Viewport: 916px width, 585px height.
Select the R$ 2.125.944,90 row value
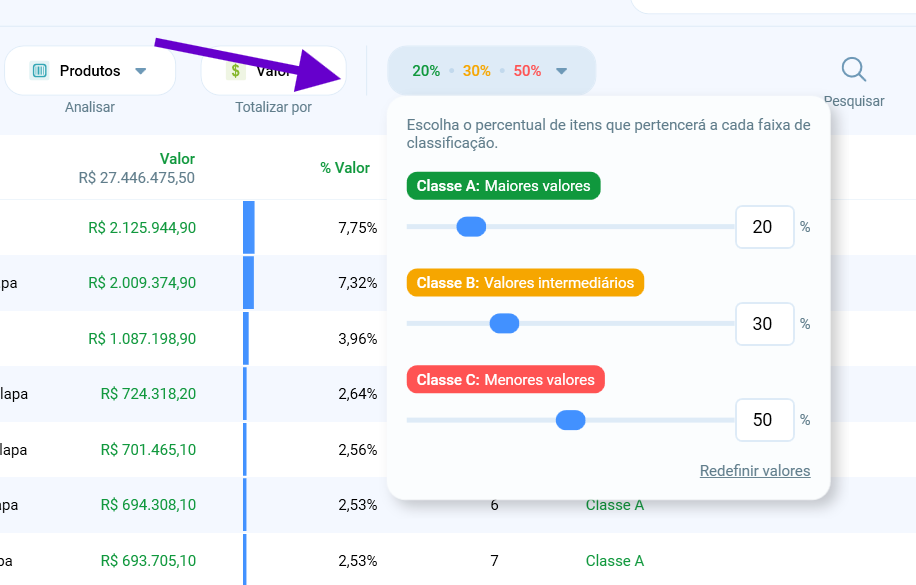pyautogui.click(x=142, y=228)
